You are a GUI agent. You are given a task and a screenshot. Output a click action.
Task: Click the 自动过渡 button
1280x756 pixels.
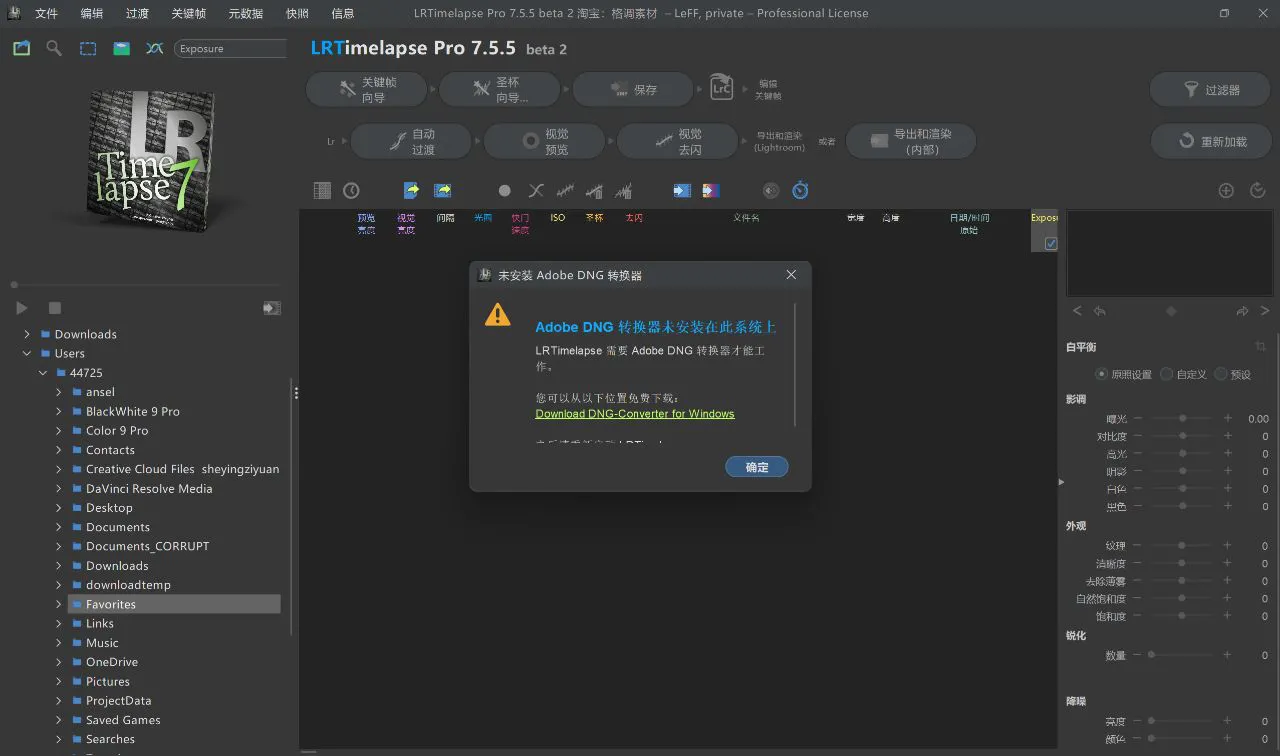coord(411,141)
